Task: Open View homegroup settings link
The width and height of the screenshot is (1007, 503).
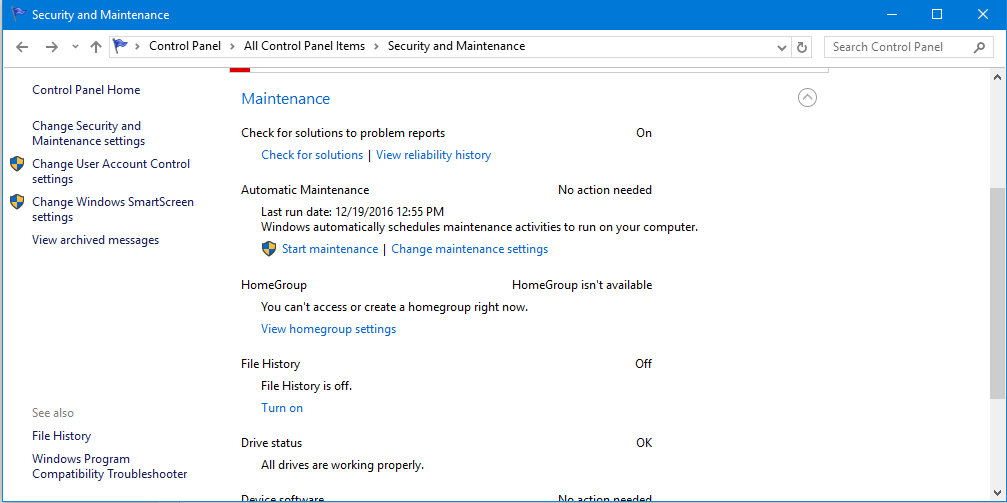Action: coord(329,329)
